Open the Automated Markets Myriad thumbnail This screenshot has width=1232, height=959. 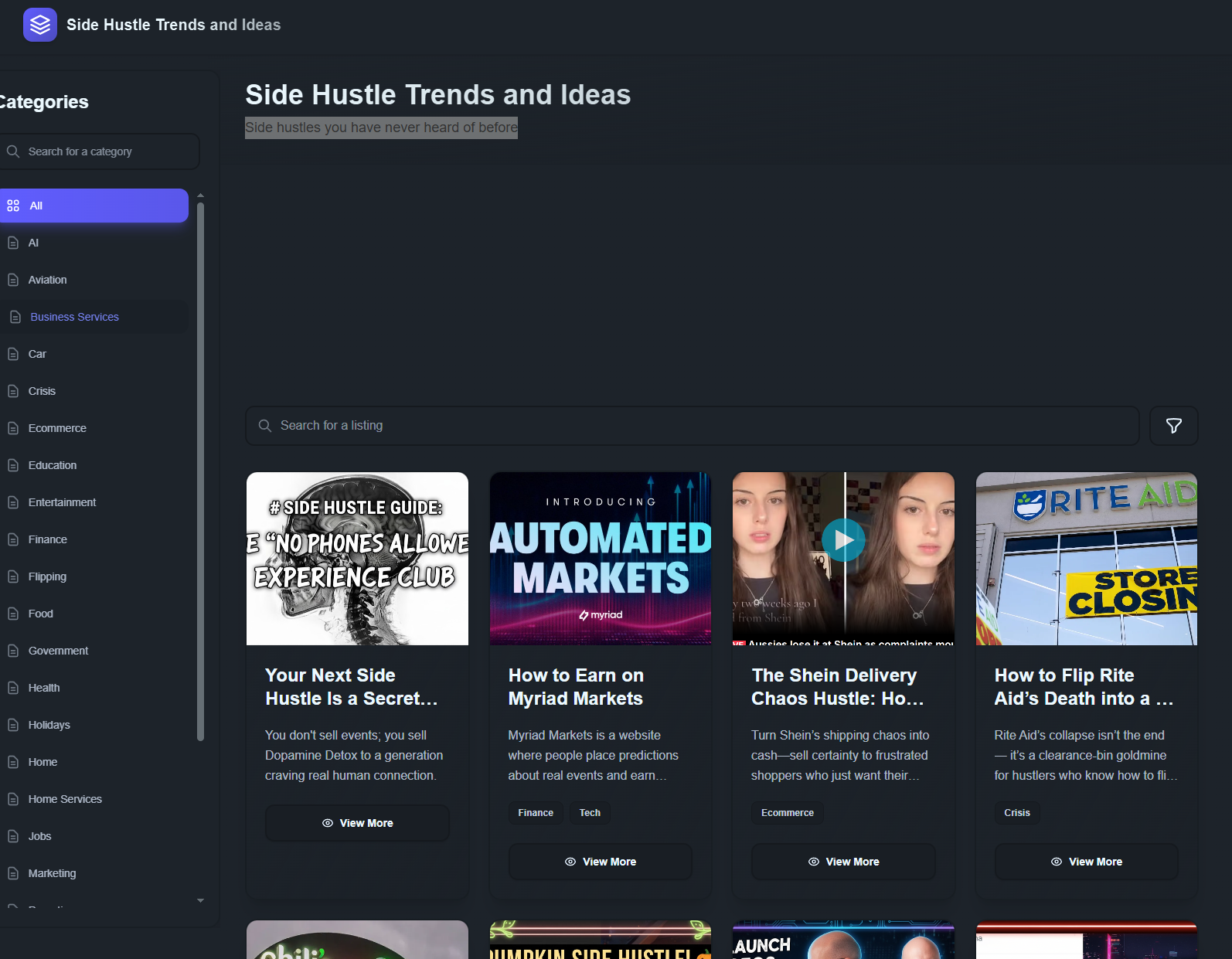[x=601, y=559]
